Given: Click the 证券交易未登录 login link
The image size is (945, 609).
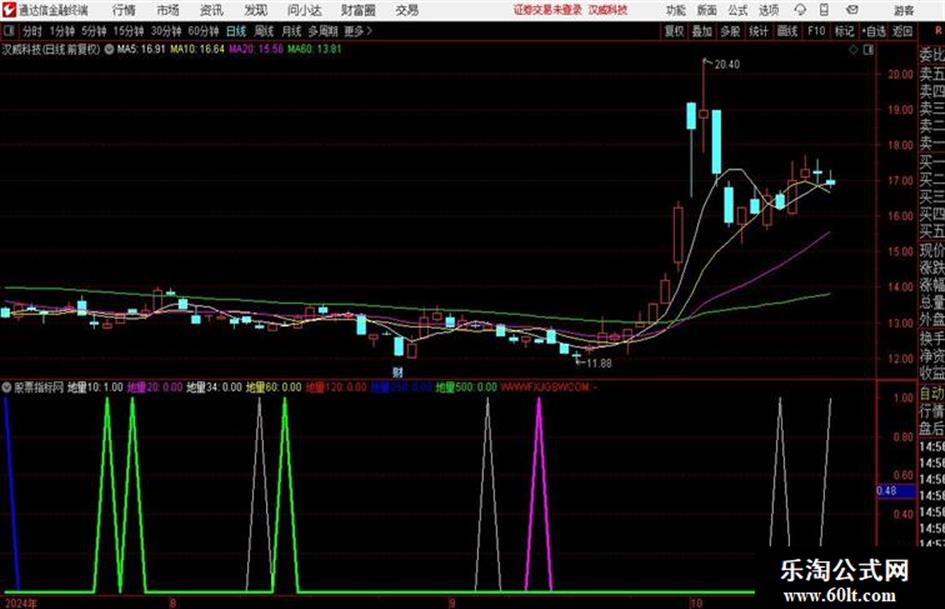Looking at the screenshot, I should click(548, 10).
